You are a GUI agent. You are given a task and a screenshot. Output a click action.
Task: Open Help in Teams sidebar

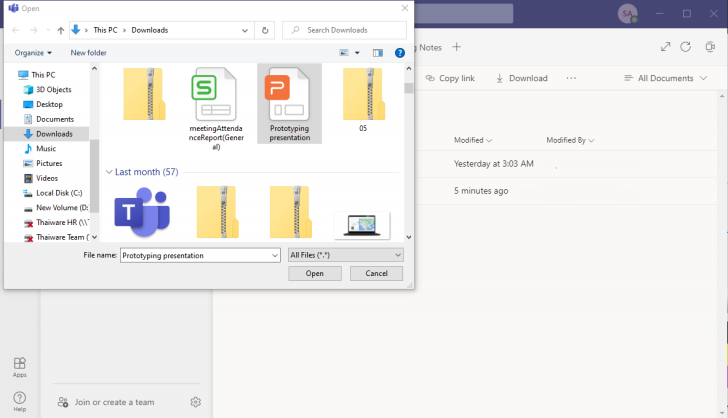[20, 402]
